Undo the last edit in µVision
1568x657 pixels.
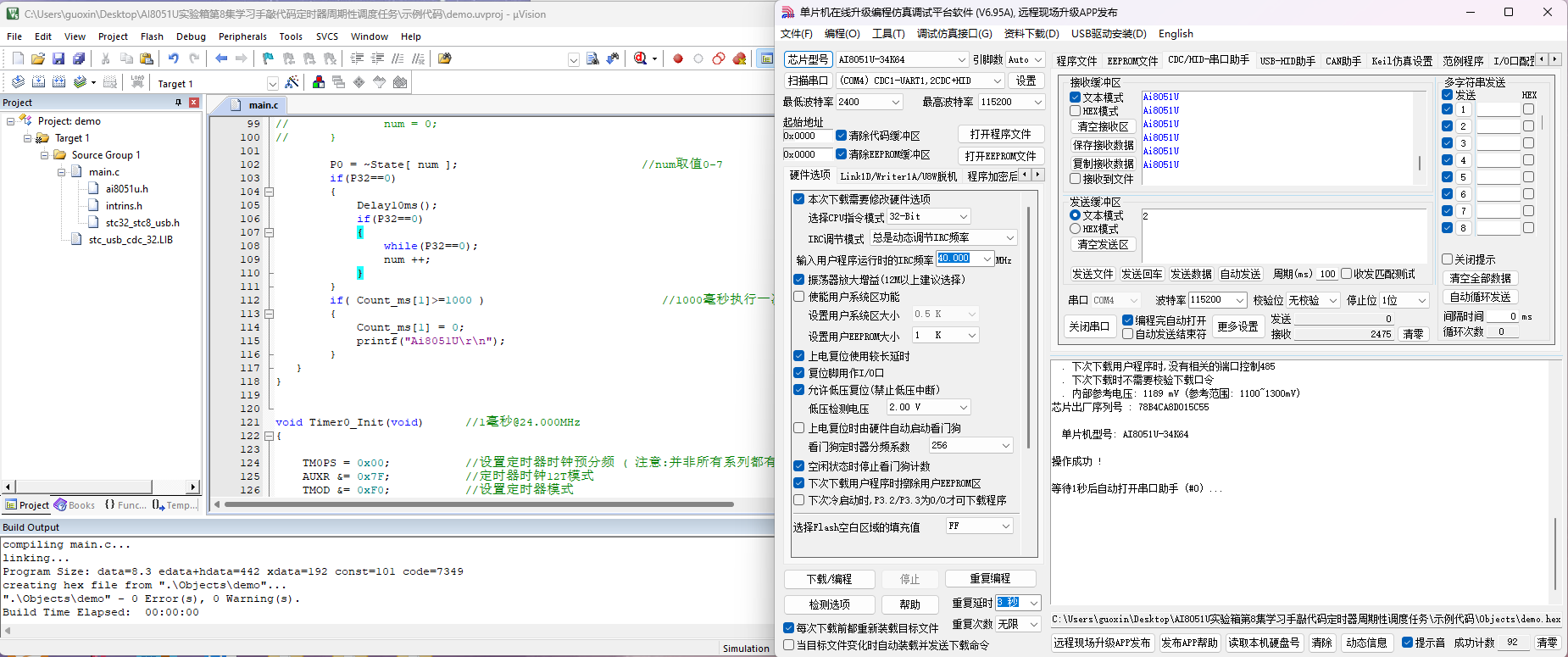[174, 58]
